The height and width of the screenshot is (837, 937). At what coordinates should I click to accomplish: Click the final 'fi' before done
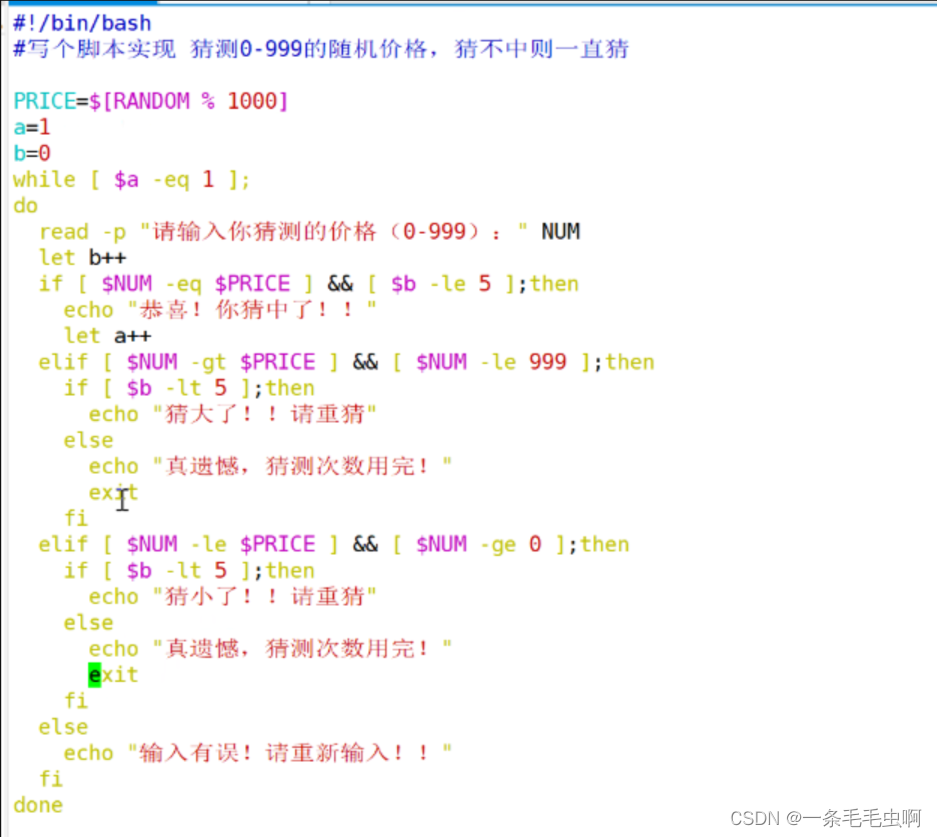(x=51, y=778)
